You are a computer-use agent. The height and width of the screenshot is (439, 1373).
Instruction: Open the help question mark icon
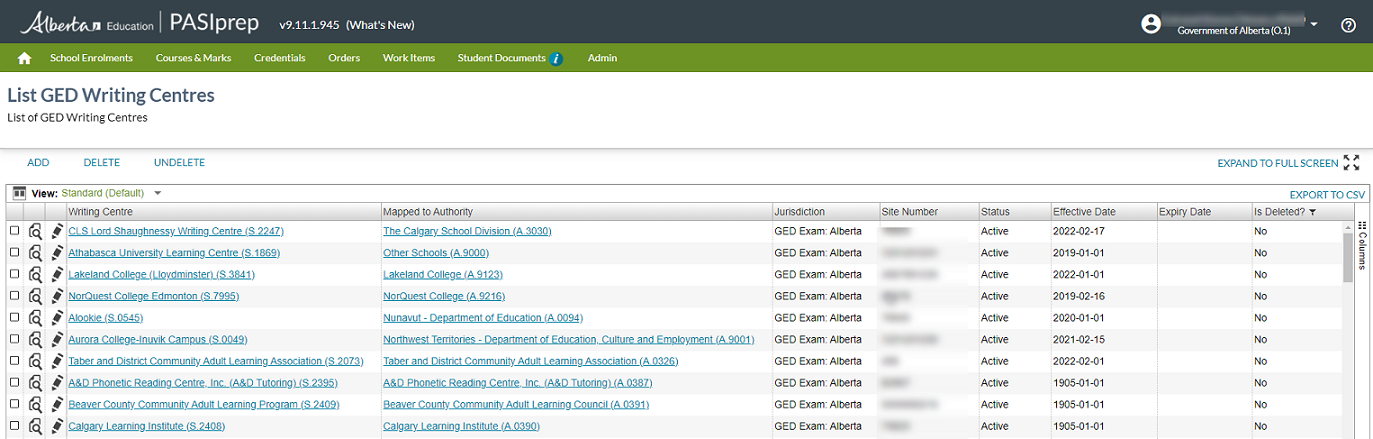pyautogui.click(x=1348, y=25)
